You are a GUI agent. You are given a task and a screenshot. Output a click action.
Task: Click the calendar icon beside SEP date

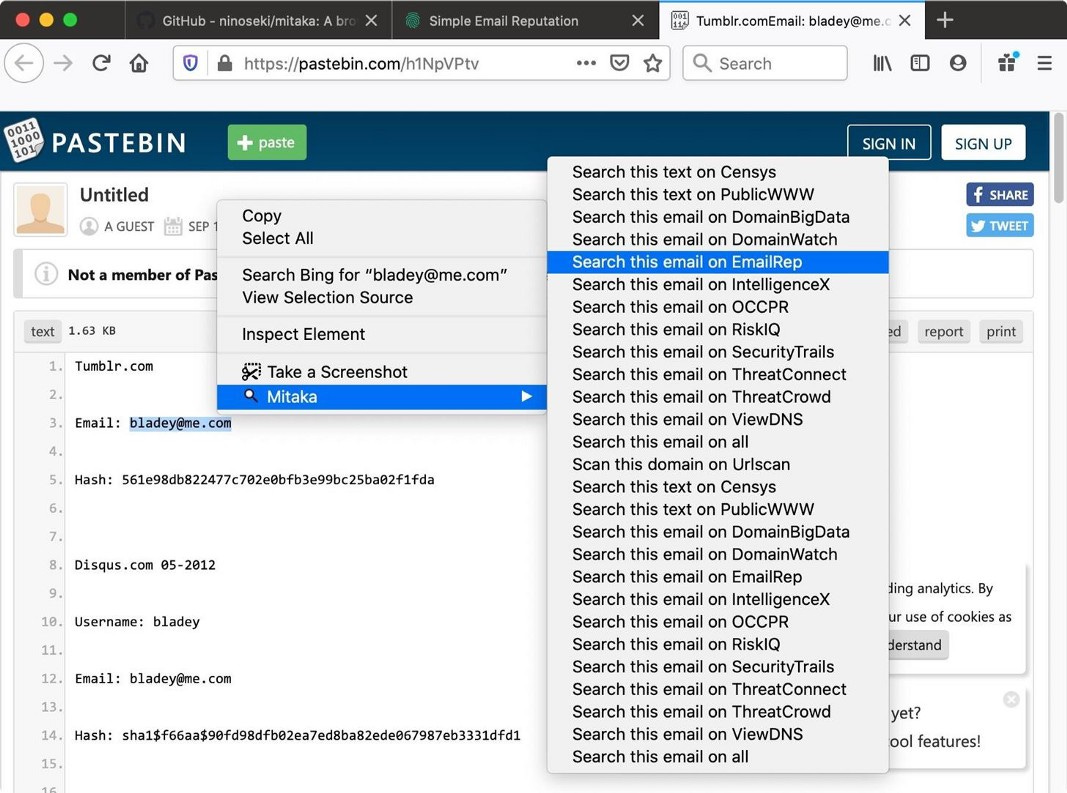[x=173, y=226]
